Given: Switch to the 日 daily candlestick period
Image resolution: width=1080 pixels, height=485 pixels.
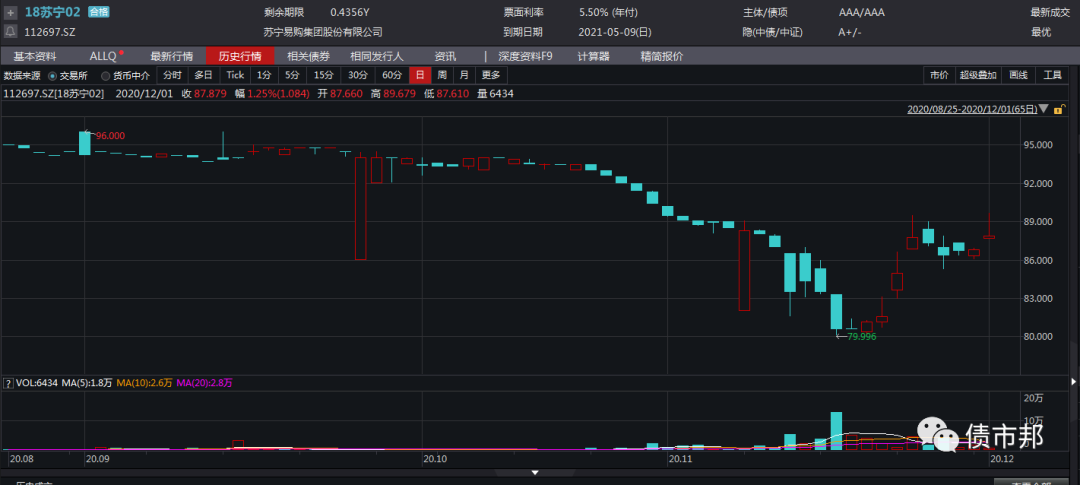Looking at the screenshot, I should 419,75.
